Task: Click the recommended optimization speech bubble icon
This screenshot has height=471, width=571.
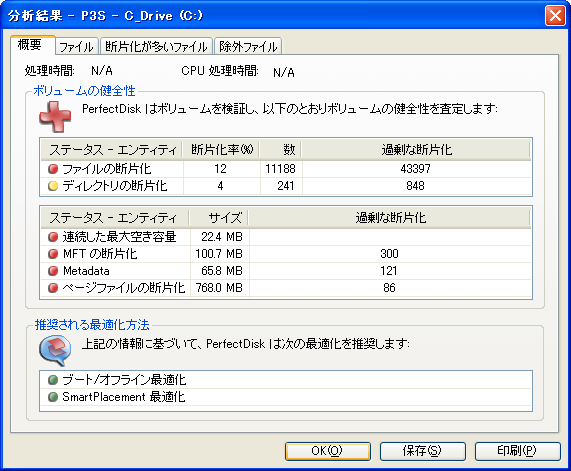Action: tap(55, 350)
